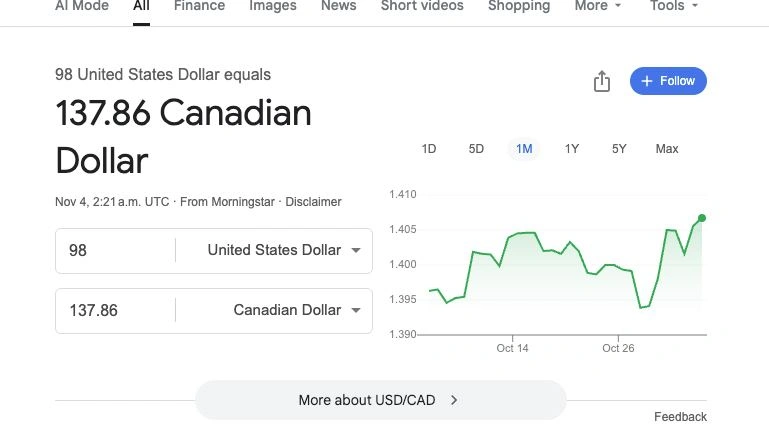Click the 98 amount input field
The image size is (769, 443).
(115, 250)
